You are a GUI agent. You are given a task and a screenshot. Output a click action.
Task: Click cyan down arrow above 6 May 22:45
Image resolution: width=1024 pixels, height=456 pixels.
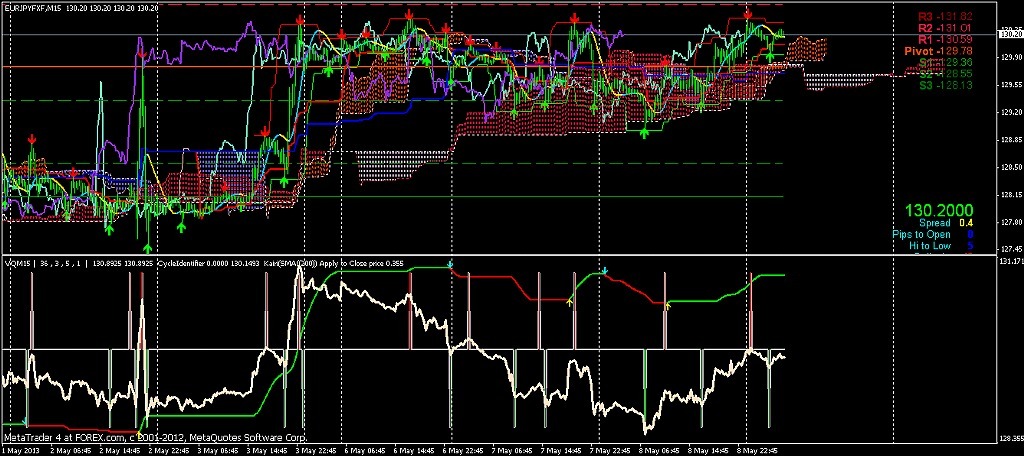pos(451,265)
